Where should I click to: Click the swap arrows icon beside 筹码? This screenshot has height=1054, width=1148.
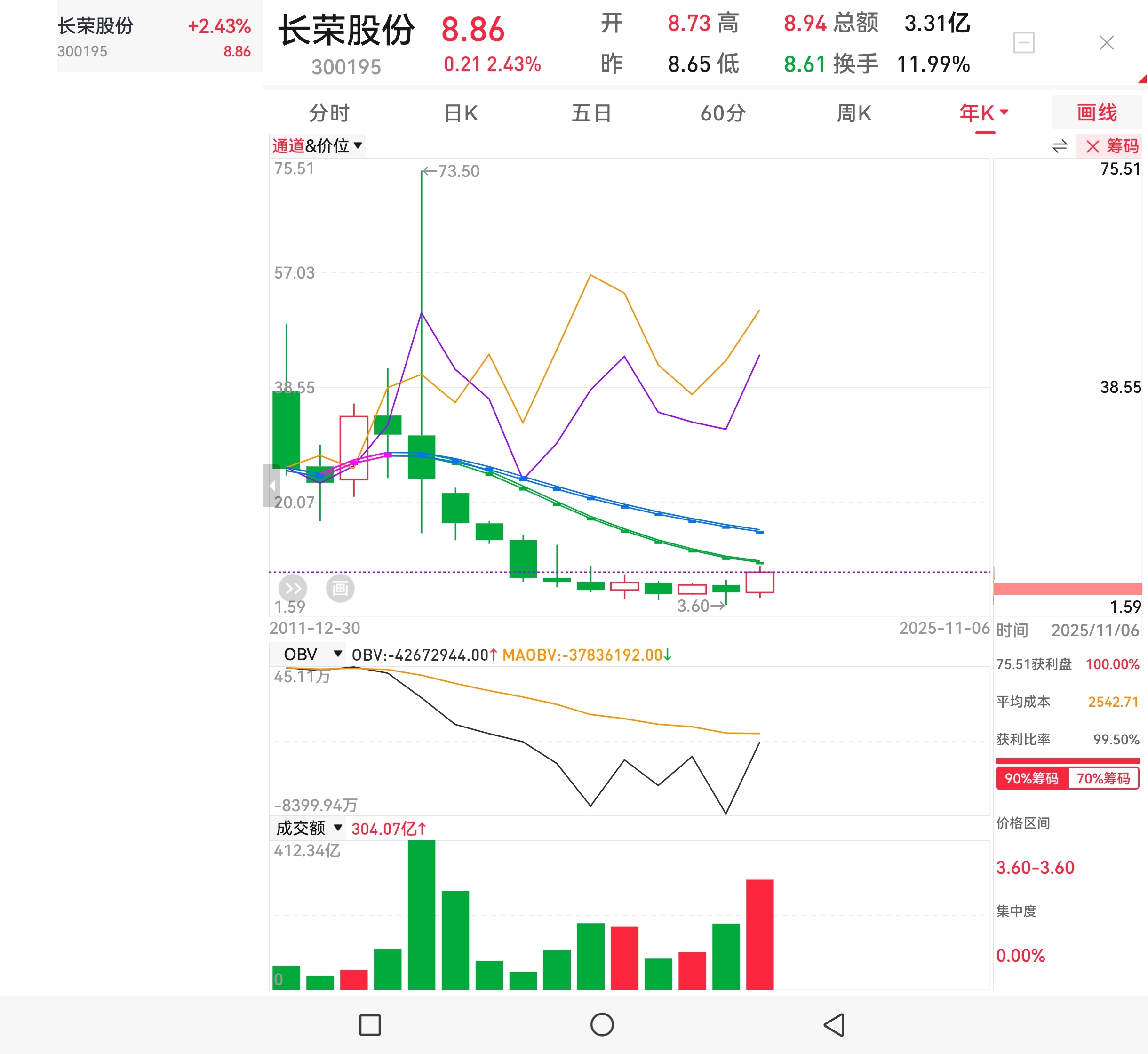(1059, 147)
